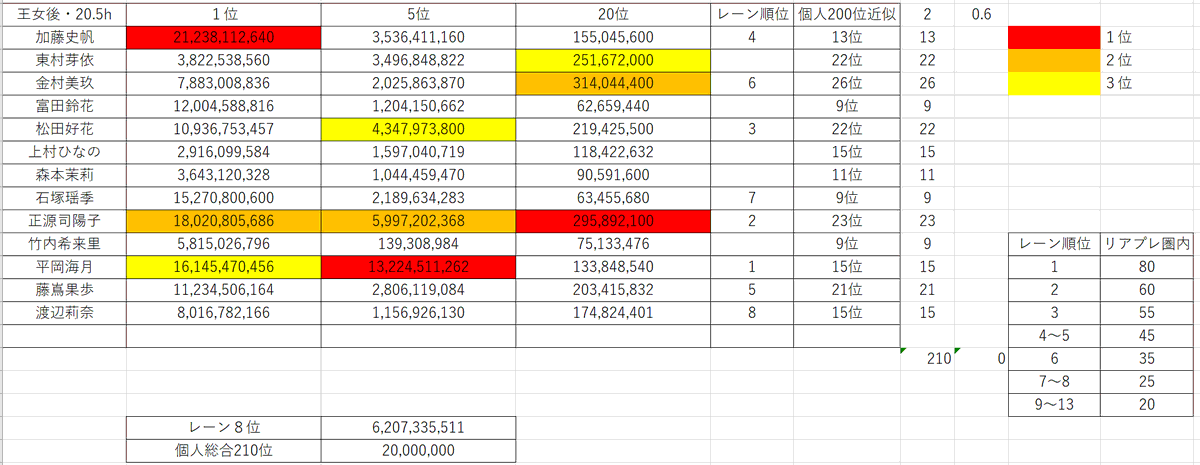Click the 4～5 lane rank cell

point(1054,336)
